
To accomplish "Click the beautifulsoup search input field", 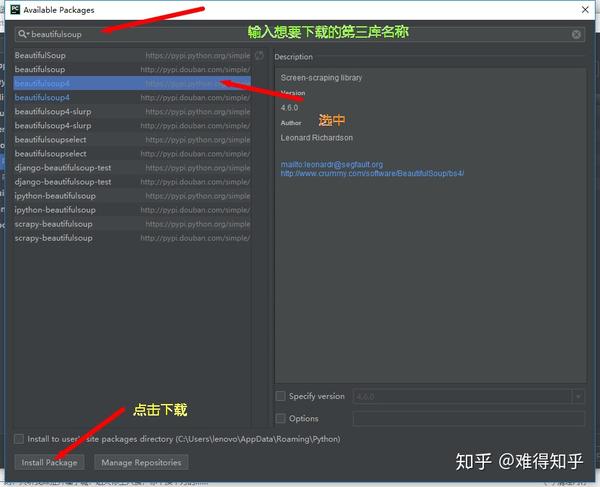I will click(300, 34).
